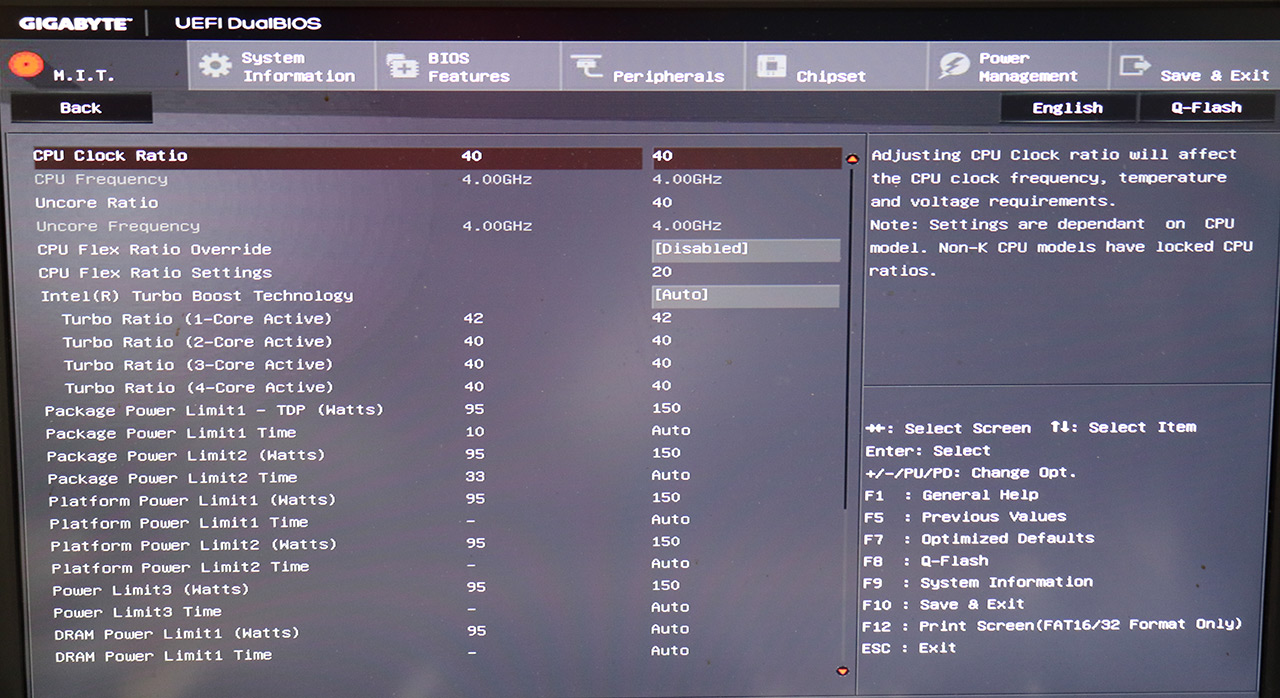Screen dimensions: 1280x698
Task: Click the scroll up arrow of settings list
Action: pyautogui.click(x=853, y=158)
